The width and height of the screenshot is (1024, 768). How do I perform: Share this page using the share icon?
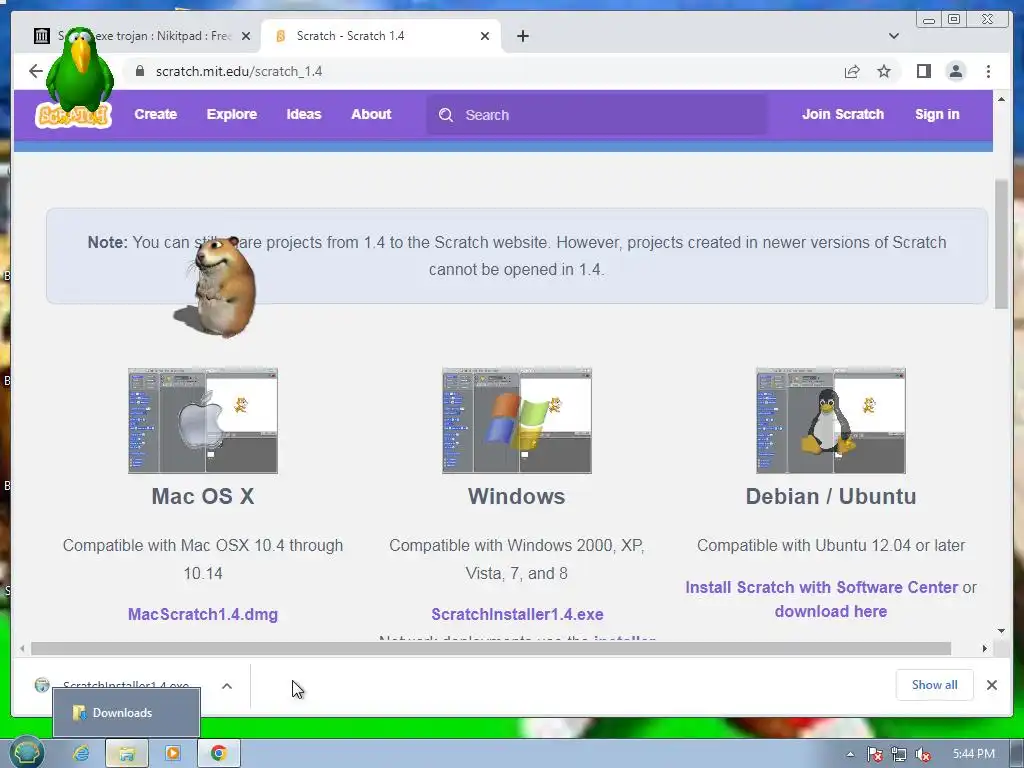coord(852,71)
